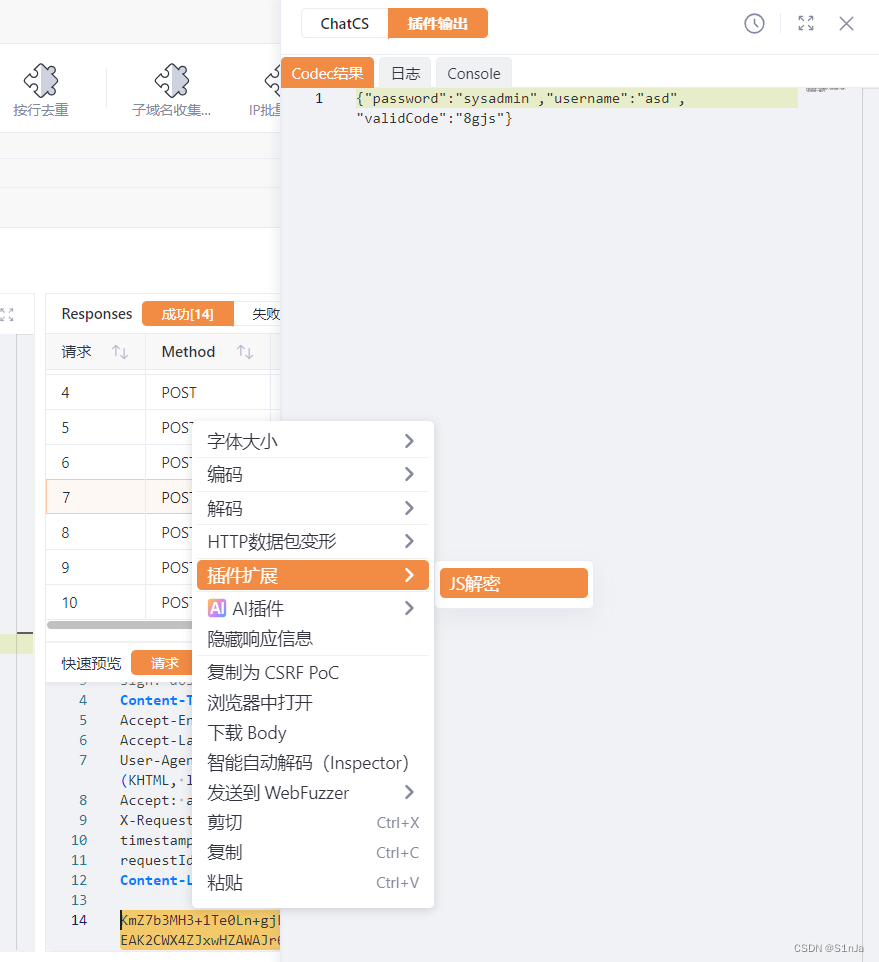Choose 复制为 CSRF PoC
Viewport: 879px width, 962px height.
(x=312, y=672)
